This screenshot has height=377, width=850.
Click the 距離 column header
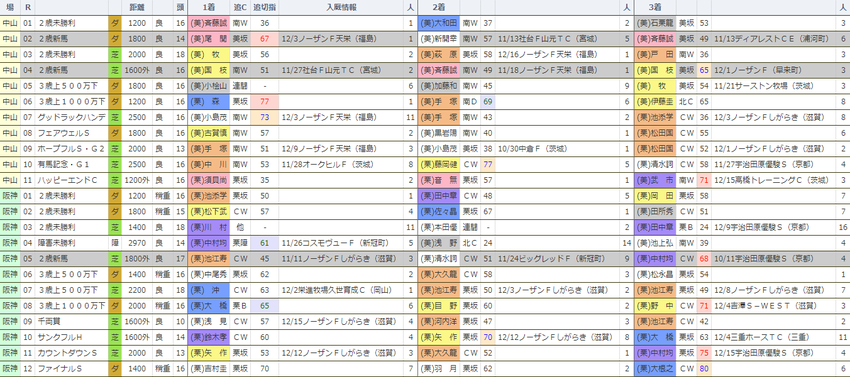pos(137,8)
